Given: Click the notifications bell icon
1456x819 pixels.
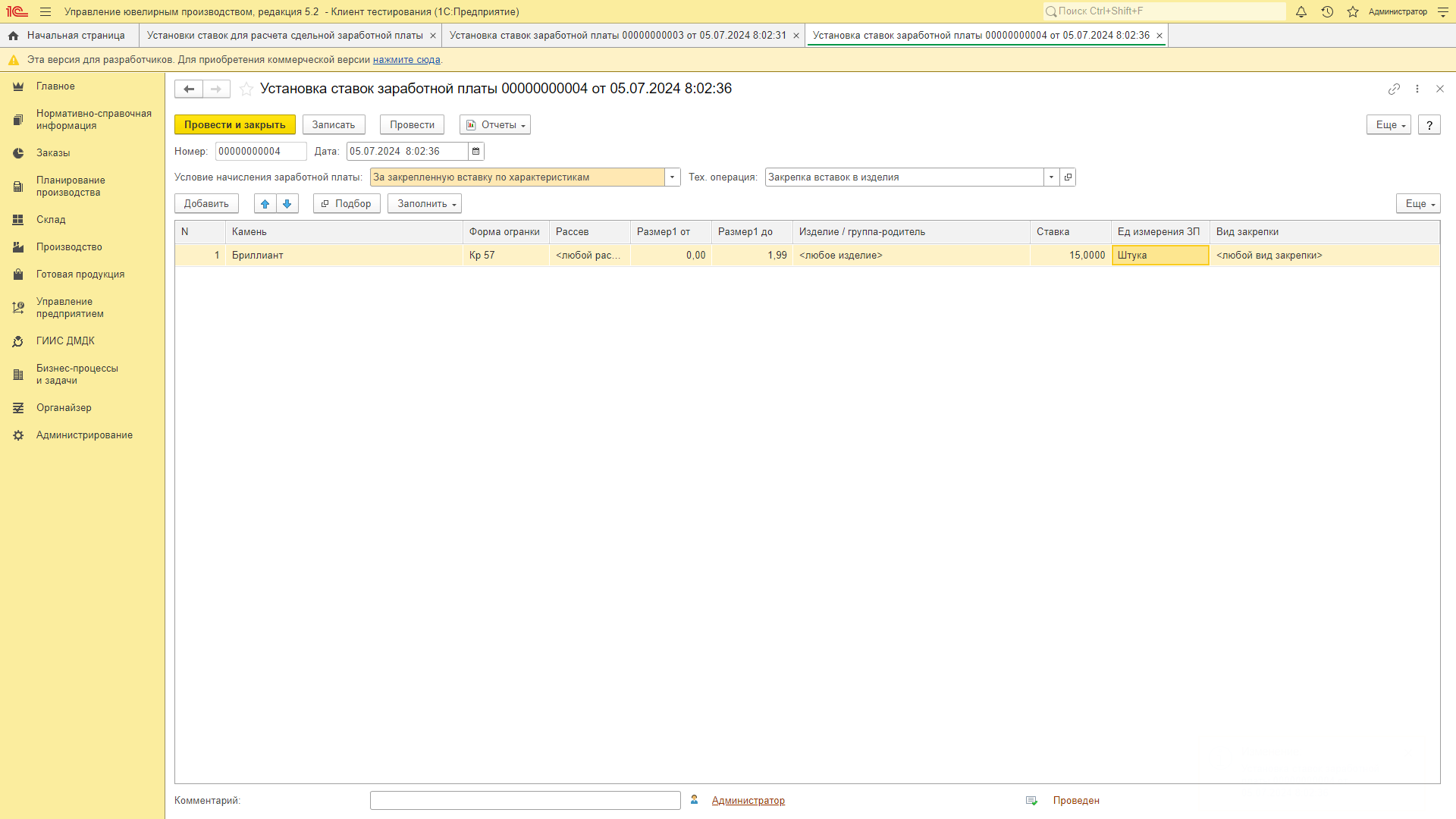Looking at the screenshot, I should click(1301, 12).
